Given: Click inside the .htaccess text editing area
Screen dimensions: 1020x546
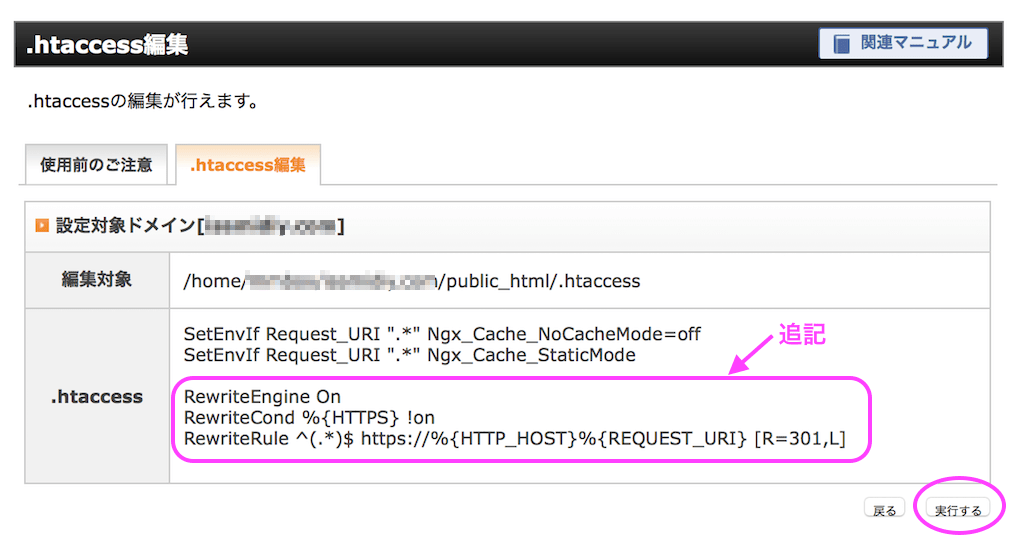Looking at the screenshot, I should [580, 396].
